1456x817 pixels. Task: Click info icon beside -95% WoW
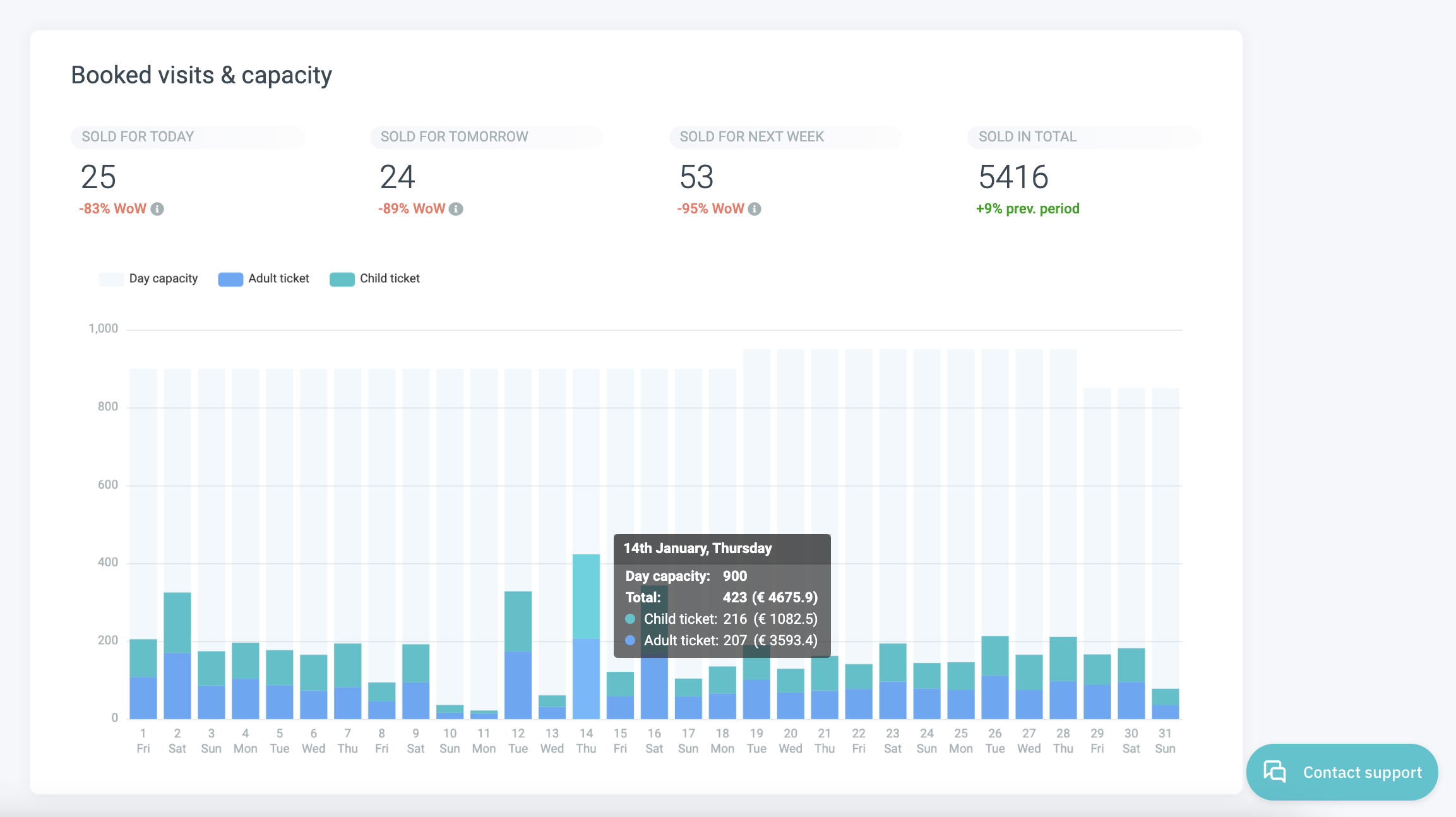coord(755,209)
